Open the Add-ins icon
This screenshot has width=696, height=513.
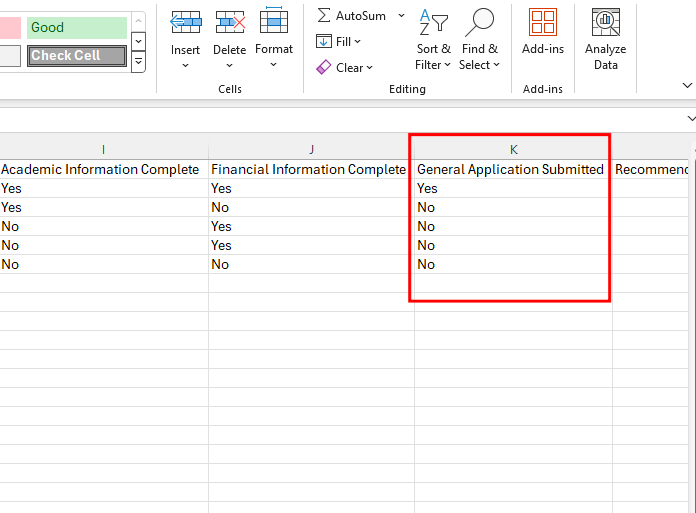(x=543, y=22)
